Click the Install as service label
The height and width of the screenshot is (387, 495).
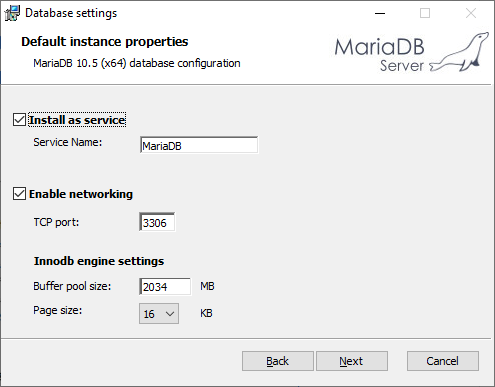coord(77,120)
